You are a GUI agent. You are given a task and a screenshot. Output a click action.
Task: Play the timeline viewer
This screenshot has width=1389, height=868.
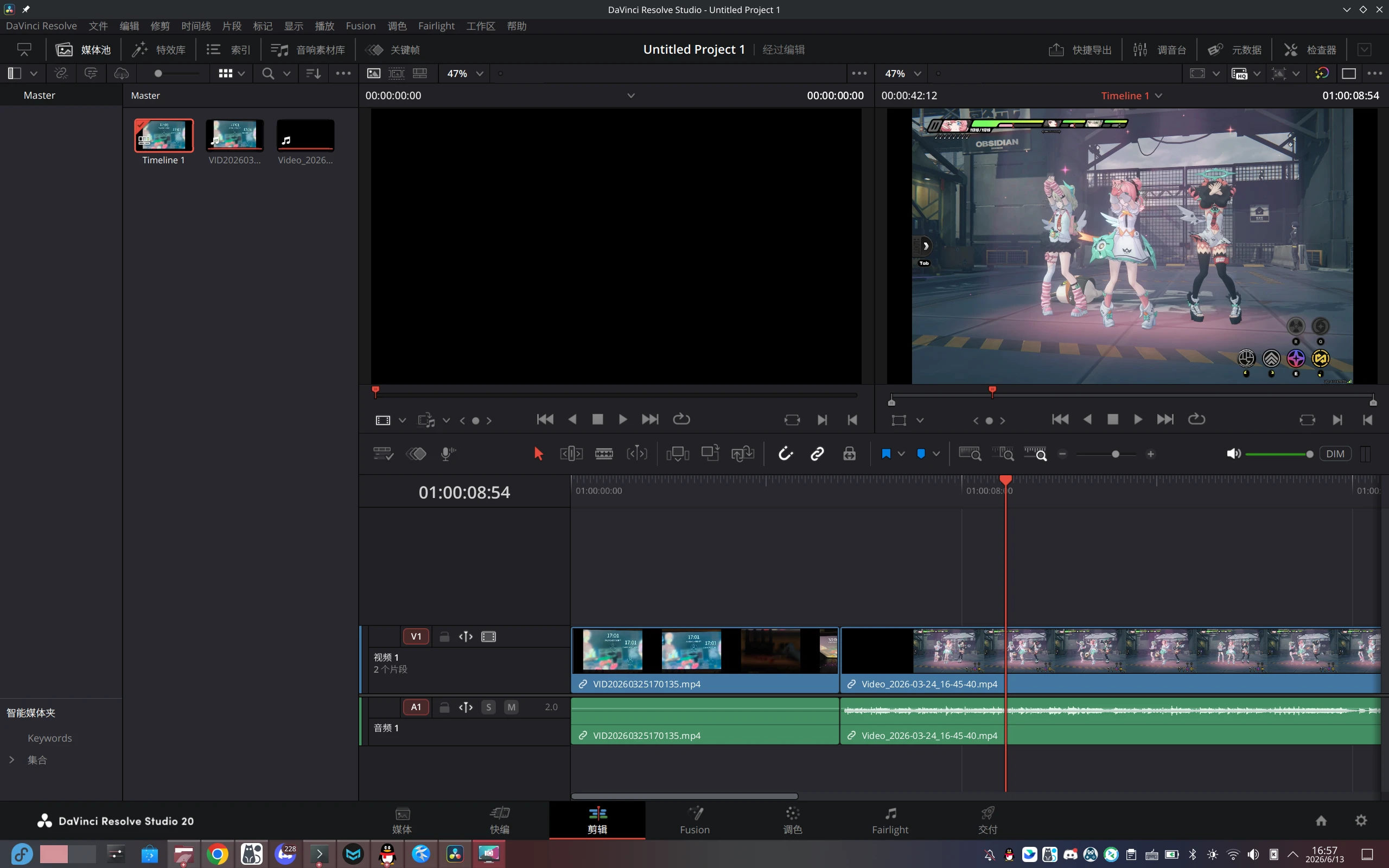point(1138,420)
